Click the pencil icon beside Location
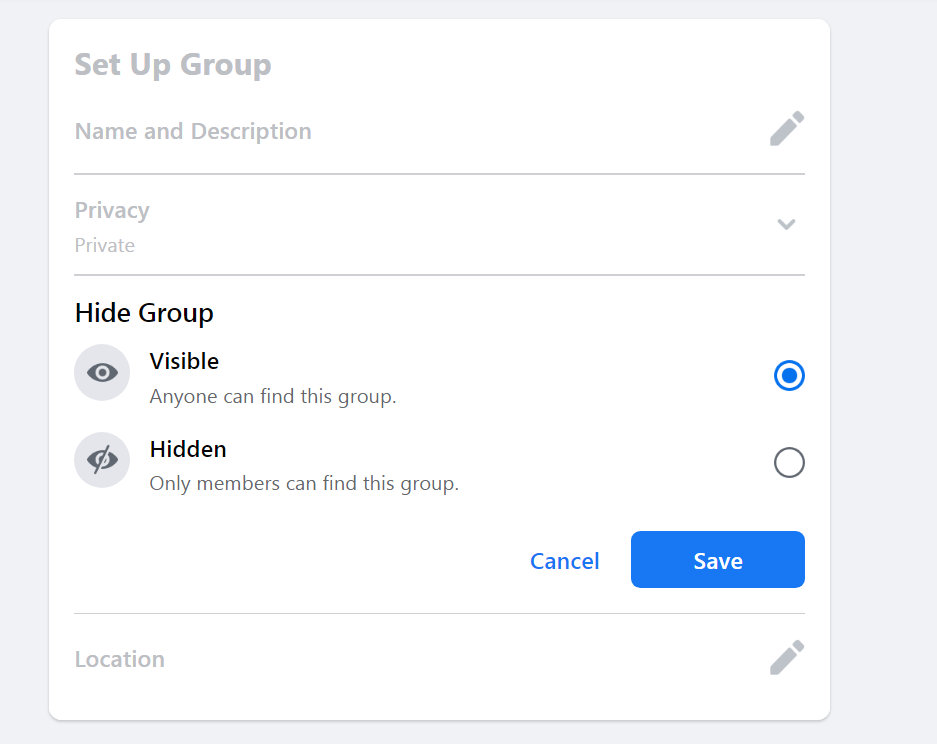937x744 pixels. (x=787, y=658)
